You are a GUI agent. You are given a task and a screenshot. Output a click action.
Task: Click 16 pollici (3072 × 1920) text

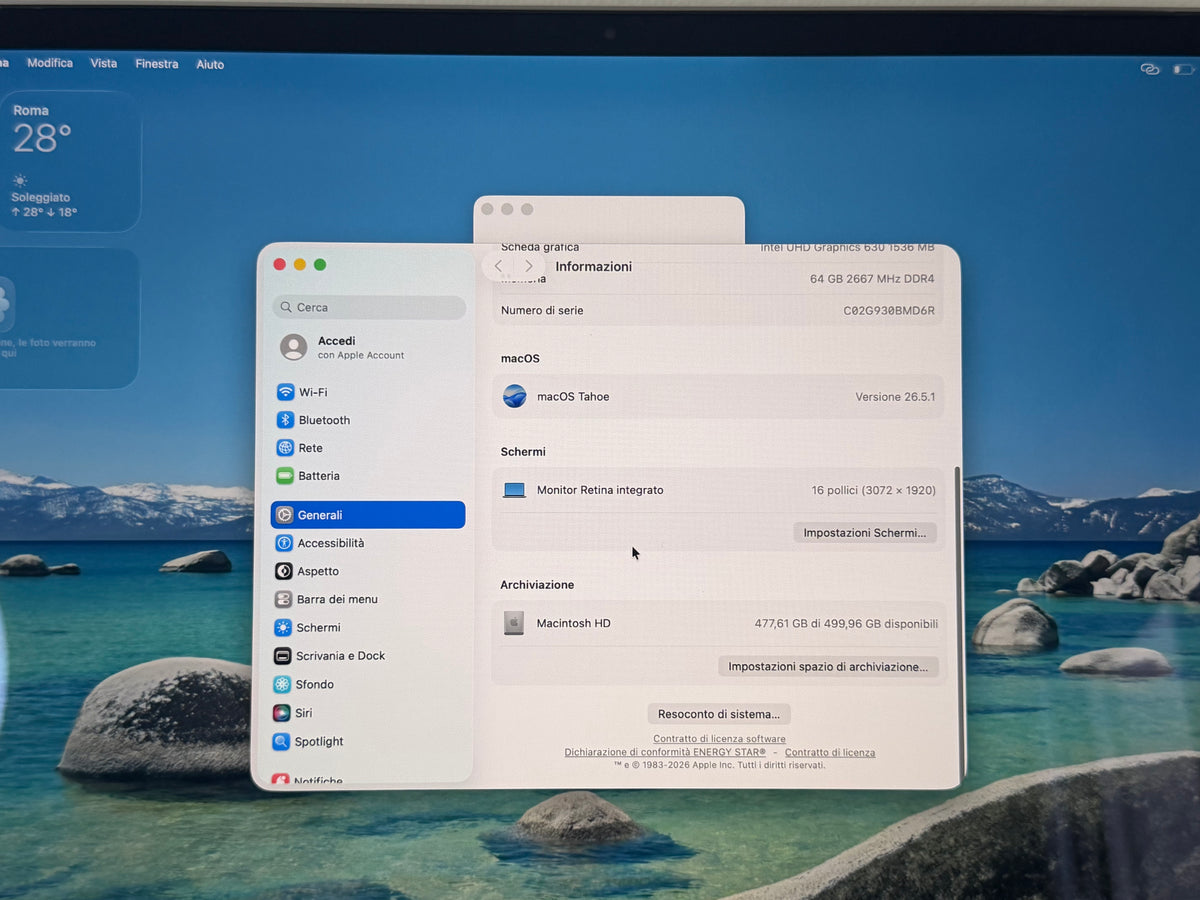coord(873,490)
